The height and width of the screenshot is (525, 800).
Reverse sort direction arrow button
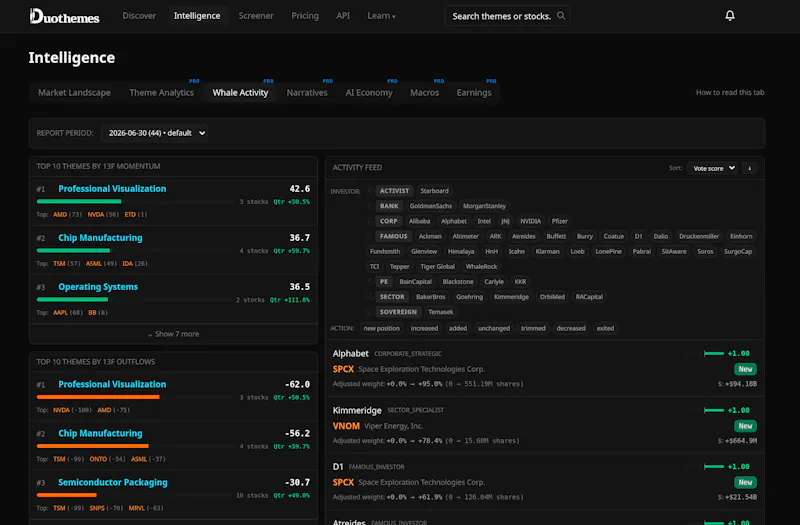coord(749,168)
